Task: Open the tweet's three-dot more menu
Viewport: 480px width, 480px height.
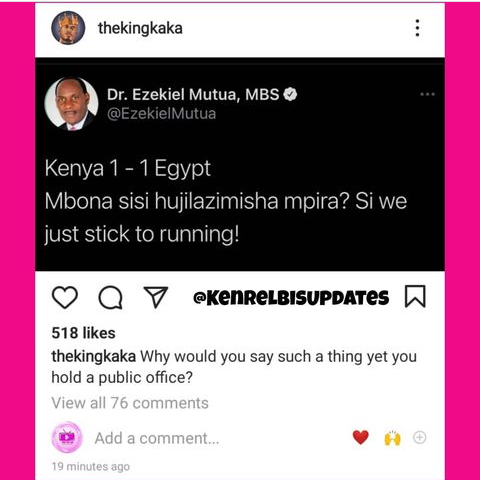Action: [x=427, y=94]
